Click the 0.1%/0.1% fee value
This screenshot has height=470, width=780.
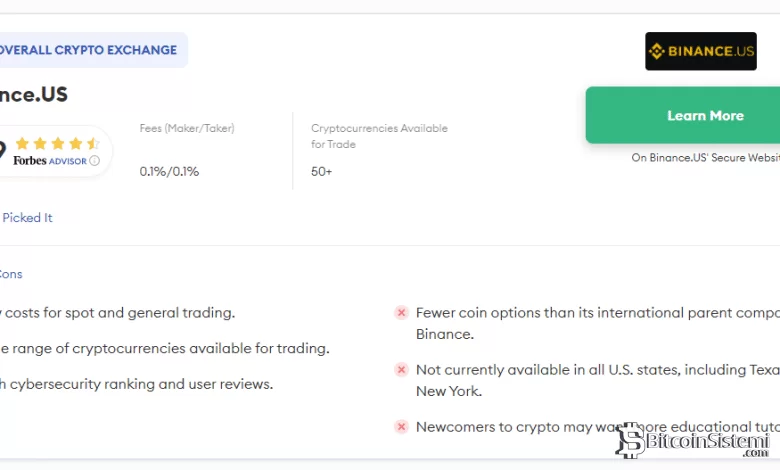click(169, 172)
